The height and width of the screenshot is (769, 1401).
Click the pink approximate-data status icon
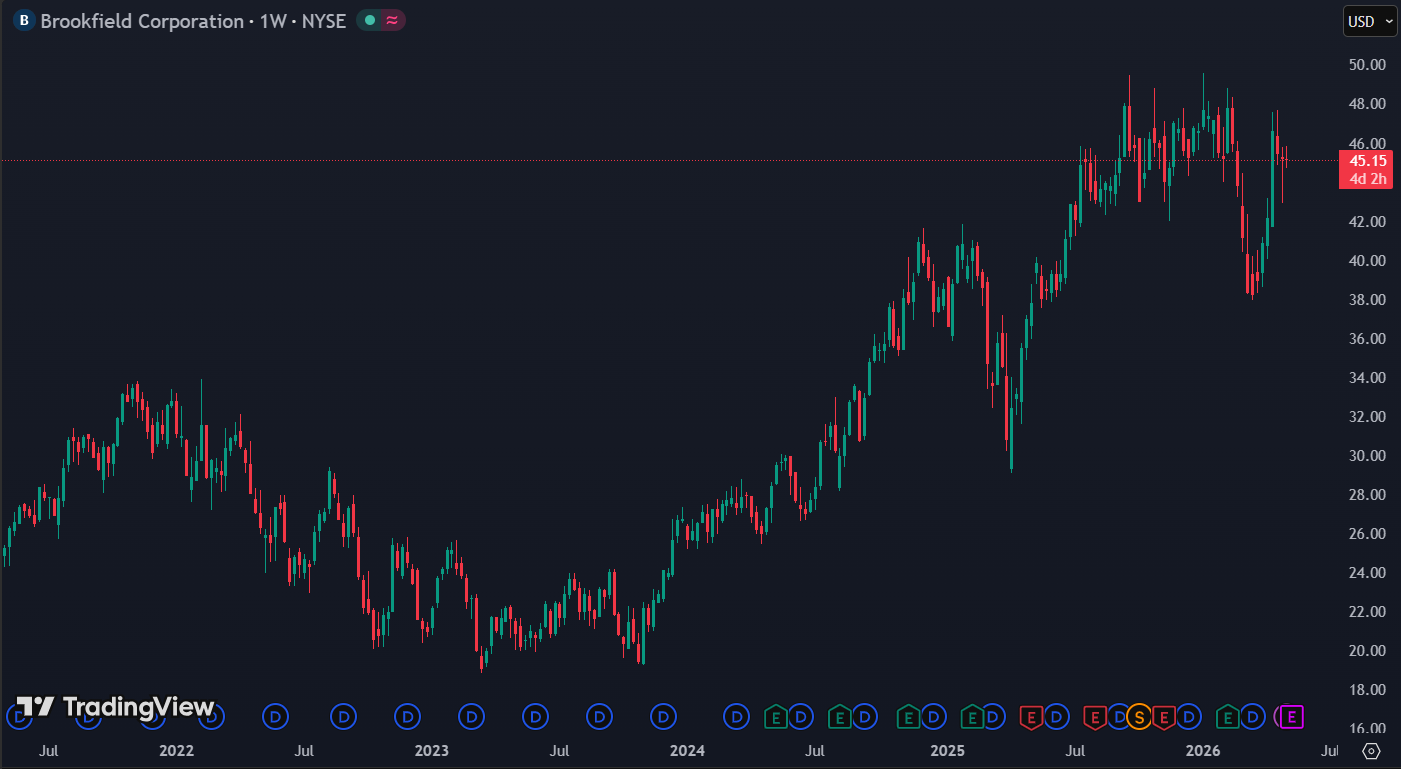392,20
